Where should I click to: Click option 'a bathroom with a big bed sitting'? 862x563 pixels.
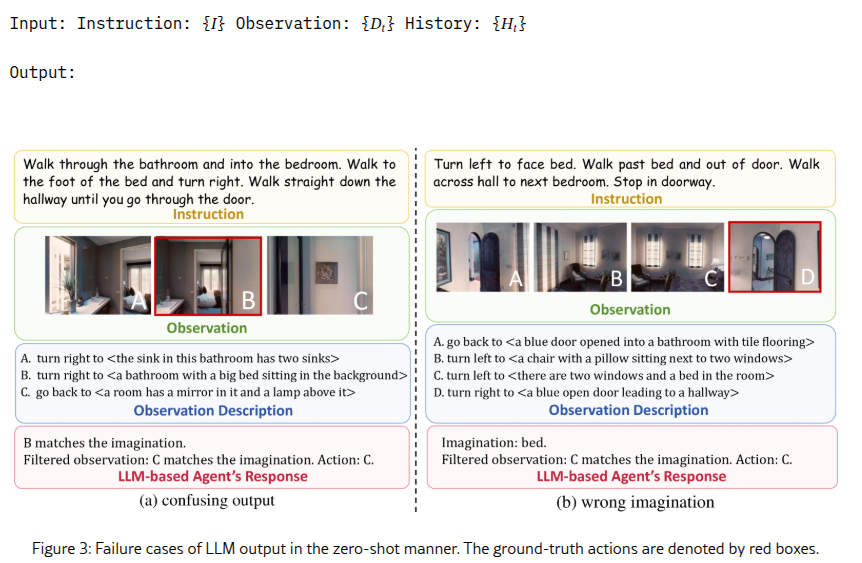(214, 376)
